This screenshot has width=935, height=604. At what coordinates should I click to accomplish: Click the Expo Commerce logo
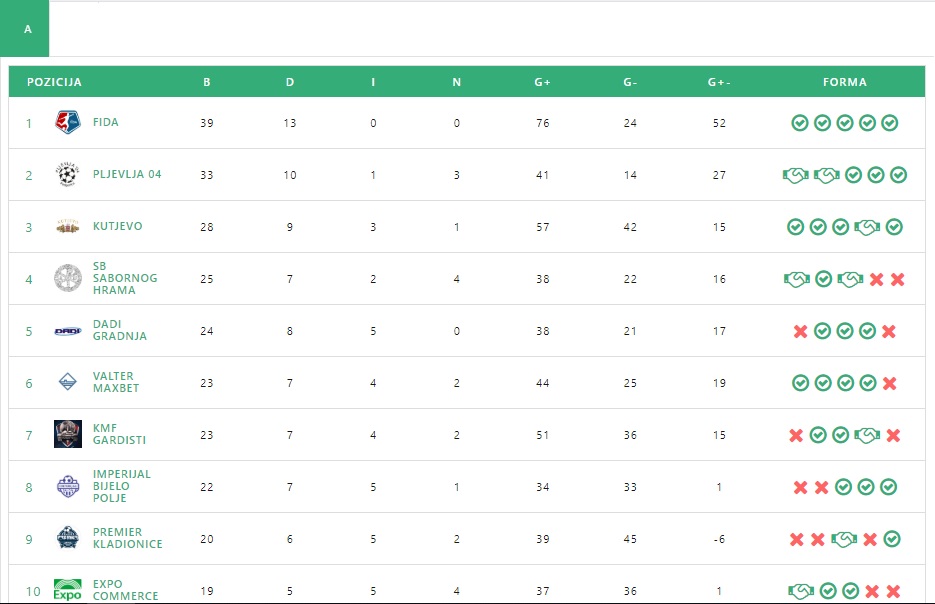67,590
